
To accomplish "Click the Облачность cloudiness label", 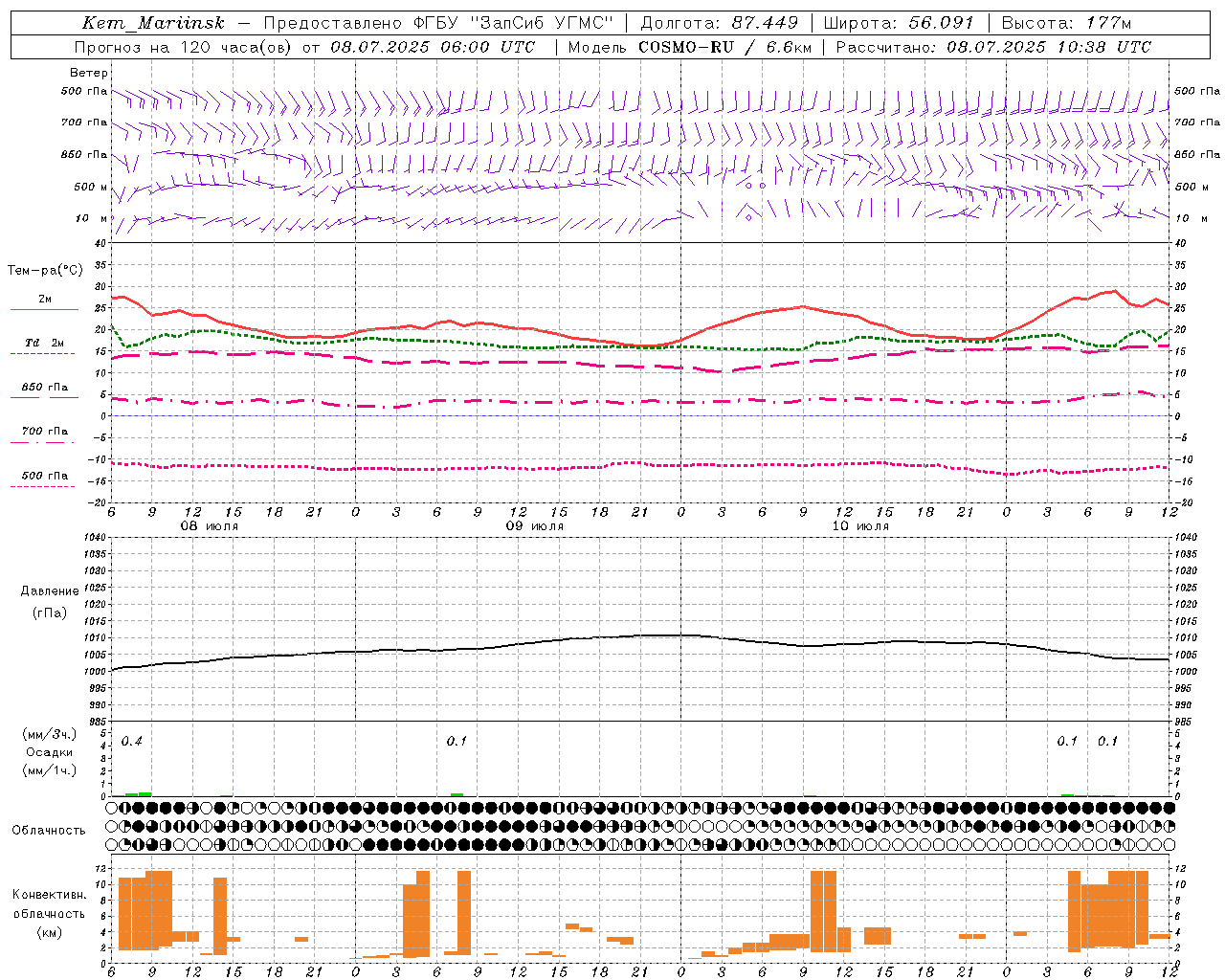I will coord(49,831).
